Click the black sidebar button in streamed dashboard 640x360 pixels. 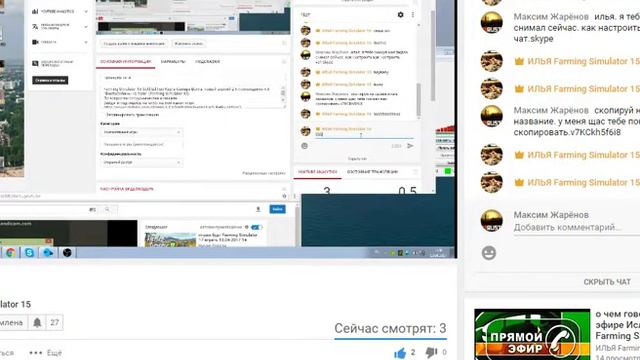tap(50, 80)
